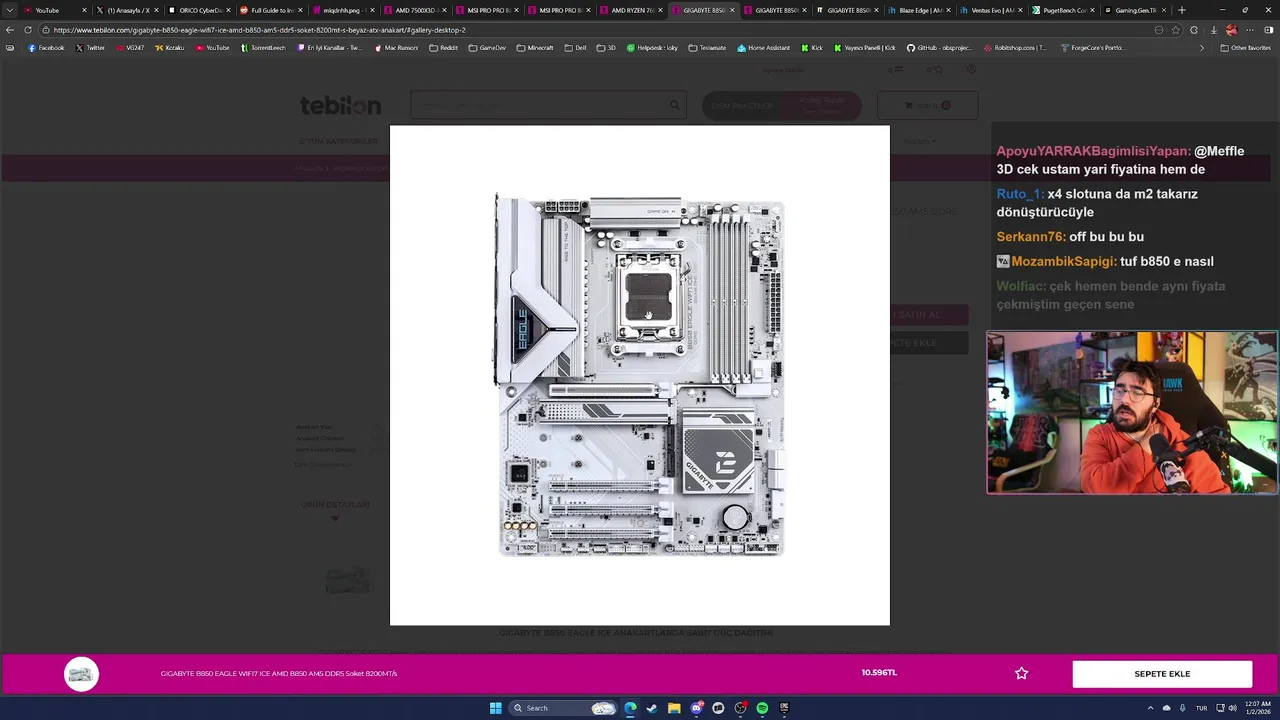This screenshot has height=720, width=1280.
Task: Click the taskbar Search box
Action: 563,708
